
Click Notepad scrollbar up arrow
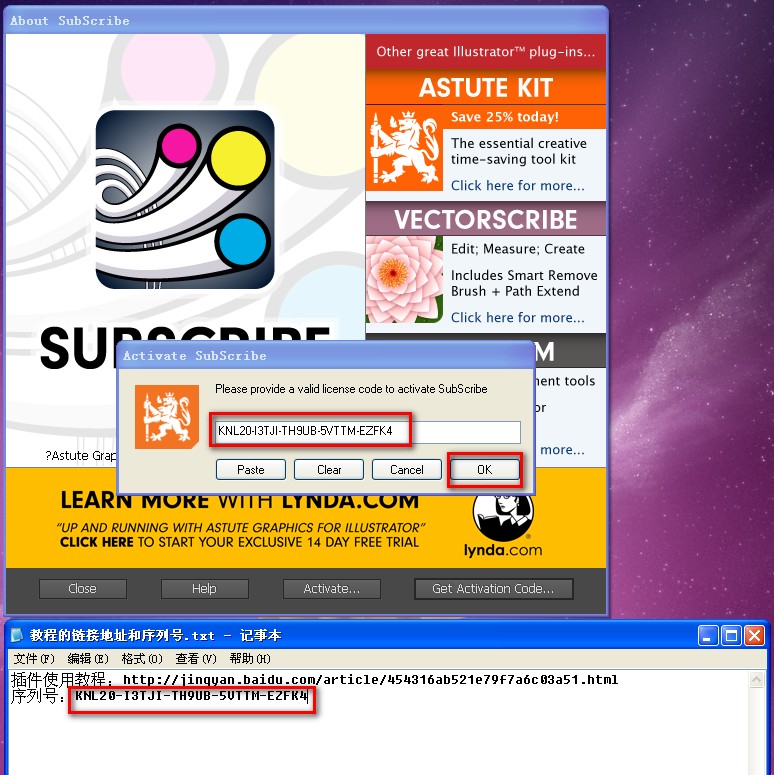coord(756,680)
